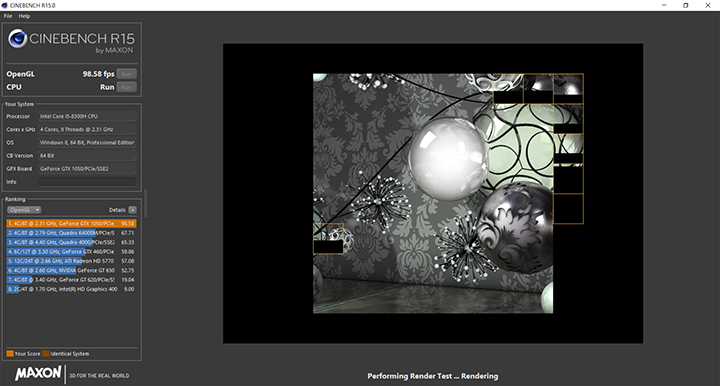This screenshot has height=386, width=720.
Task: Select ranking row 8 Intel HD Graphics
Action: pyautogui.click(x=71, y=289)
